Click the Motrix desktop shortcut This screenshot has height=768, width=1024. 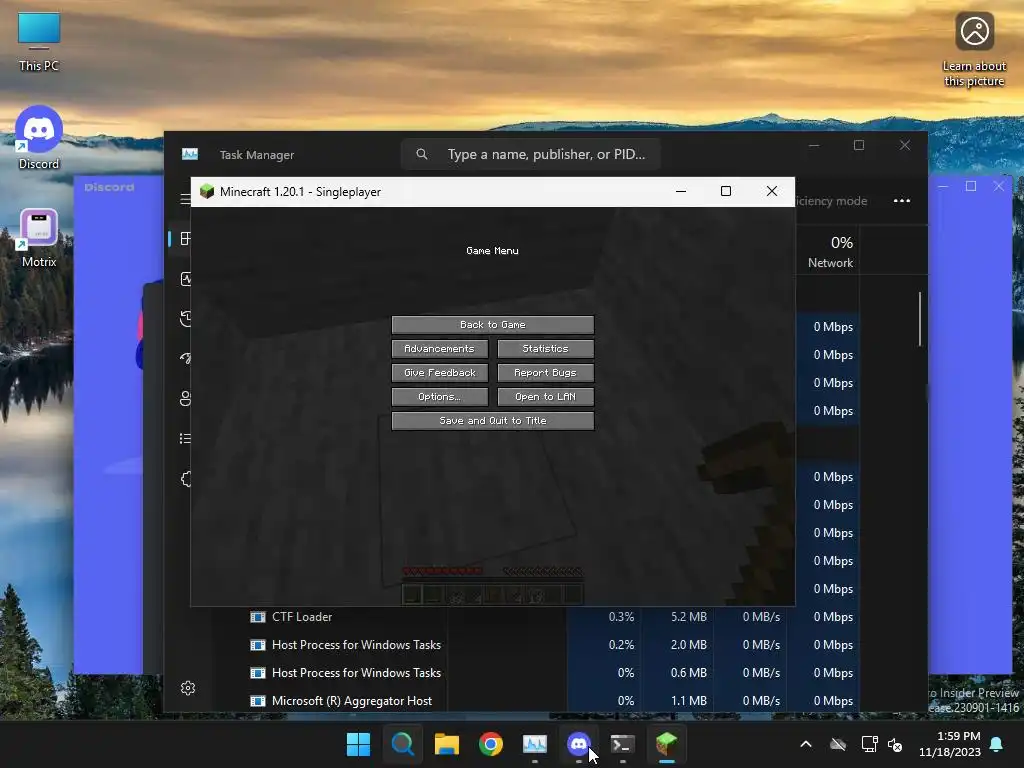click(x=39, y=238)
